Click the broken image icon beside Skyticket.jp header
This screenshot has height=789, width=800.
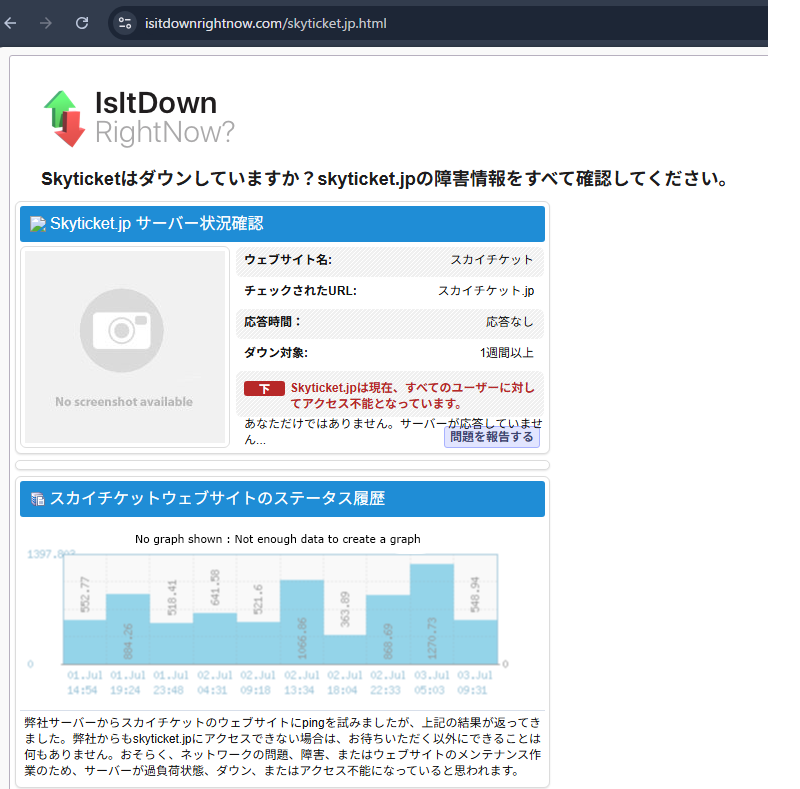[38, 224]
